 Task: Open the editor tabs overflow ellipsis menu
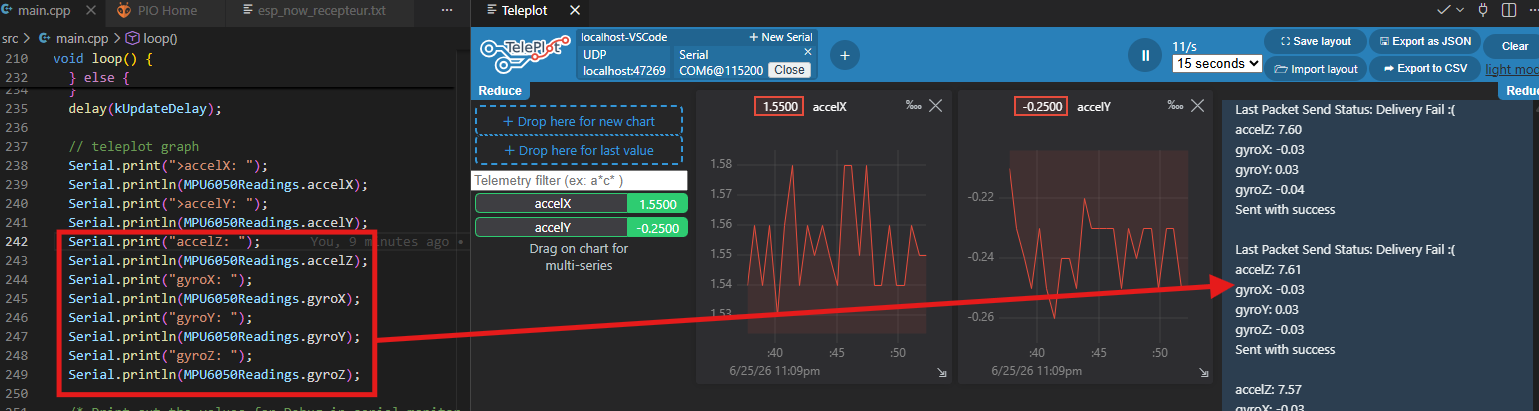click(x=446, y=10)
